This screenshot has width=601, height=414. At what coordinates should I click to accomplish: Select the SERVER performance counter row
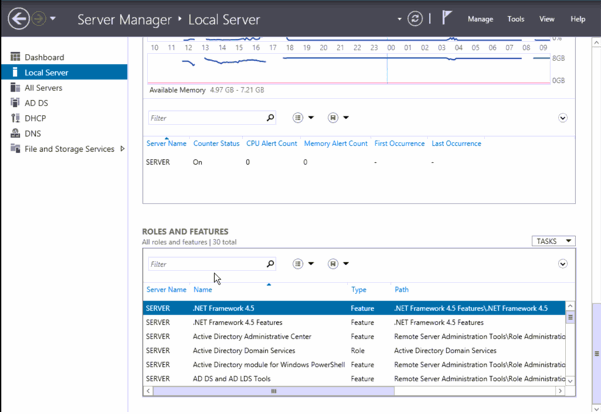358,162
